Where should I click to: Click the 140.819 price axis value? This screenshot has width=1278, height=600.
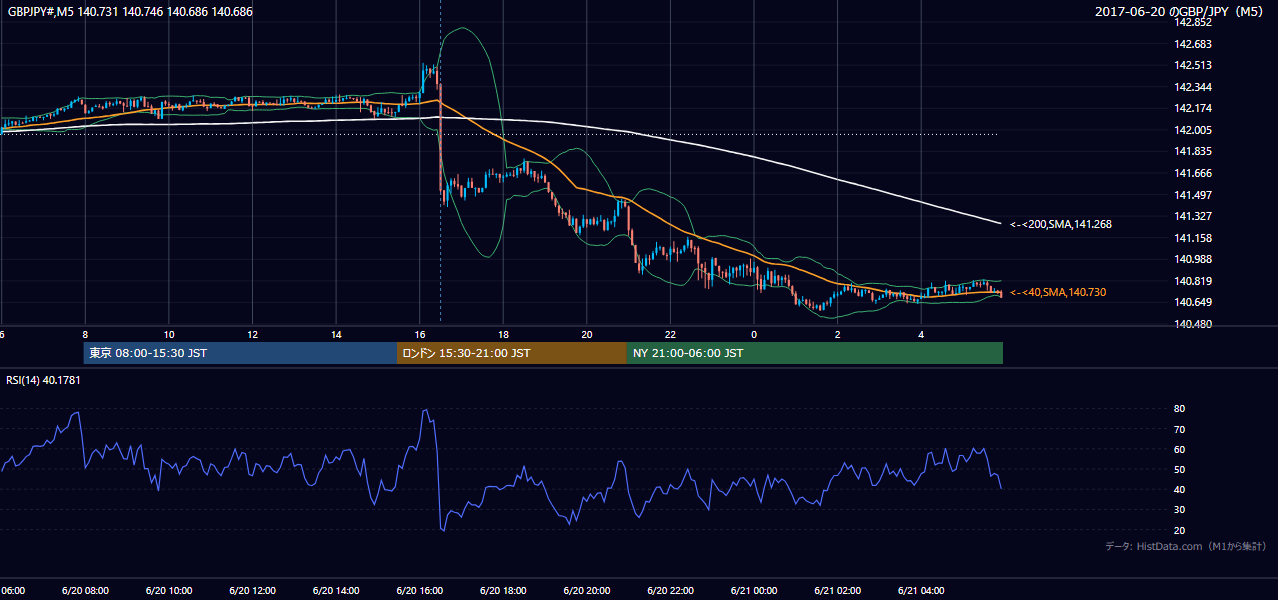(x=1194, y=281)
